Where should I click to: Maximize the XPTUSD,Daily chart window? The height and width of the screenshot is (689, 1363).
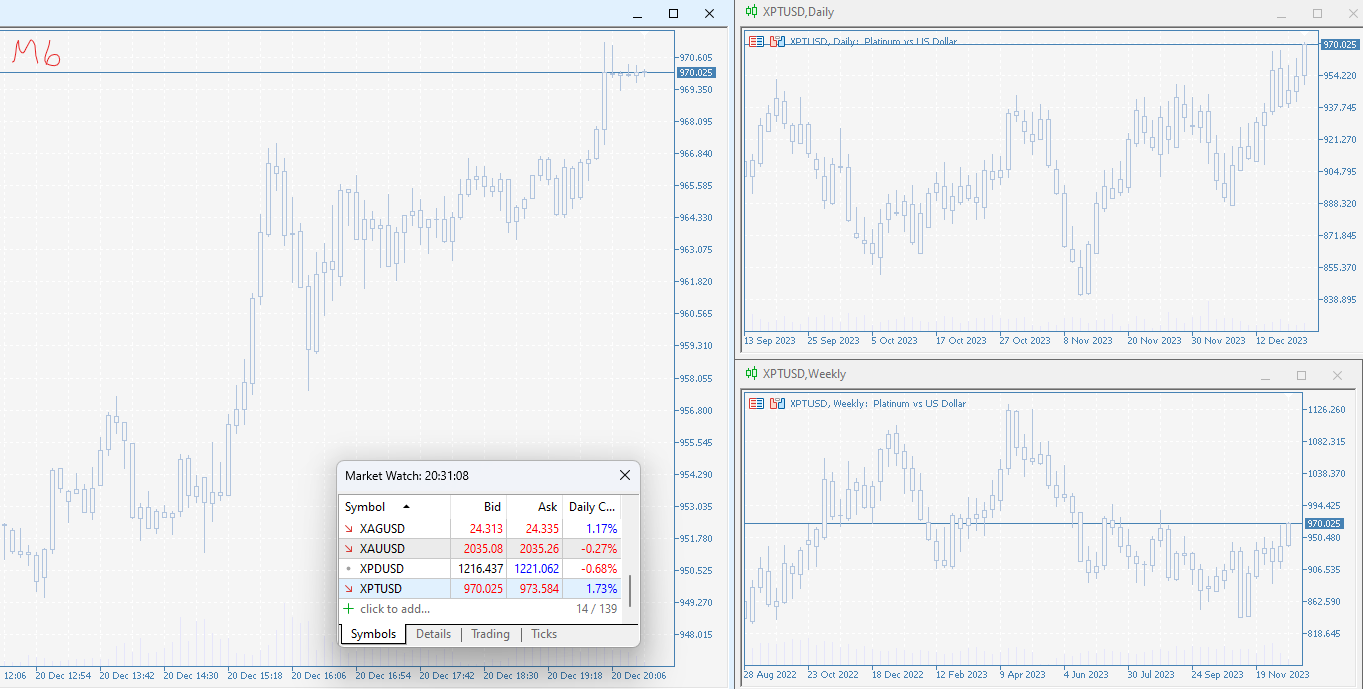(x=1317, y=13)
